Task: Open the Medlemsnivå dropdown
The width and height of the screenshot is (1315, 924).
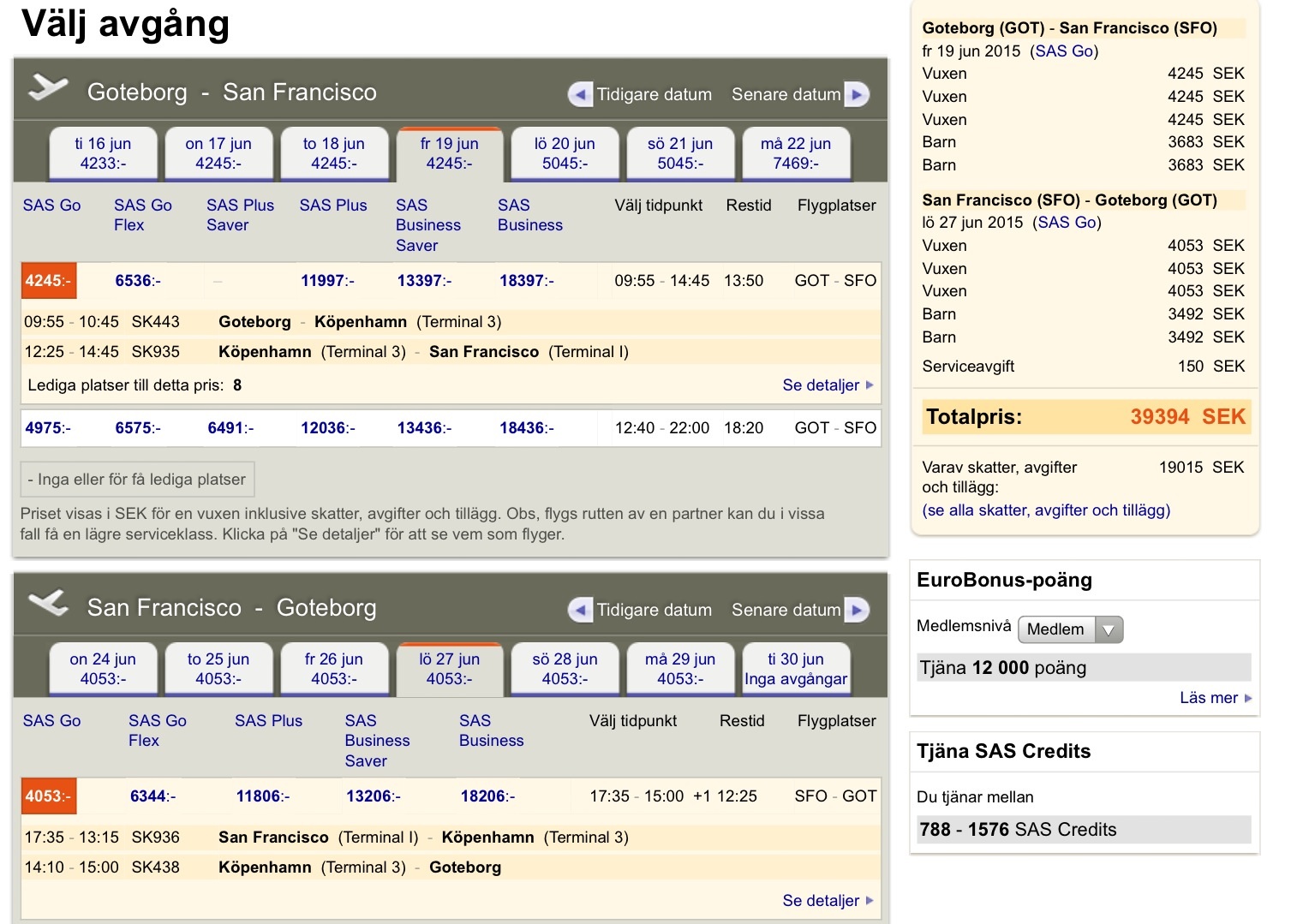Action: (x=1070, y=629)
